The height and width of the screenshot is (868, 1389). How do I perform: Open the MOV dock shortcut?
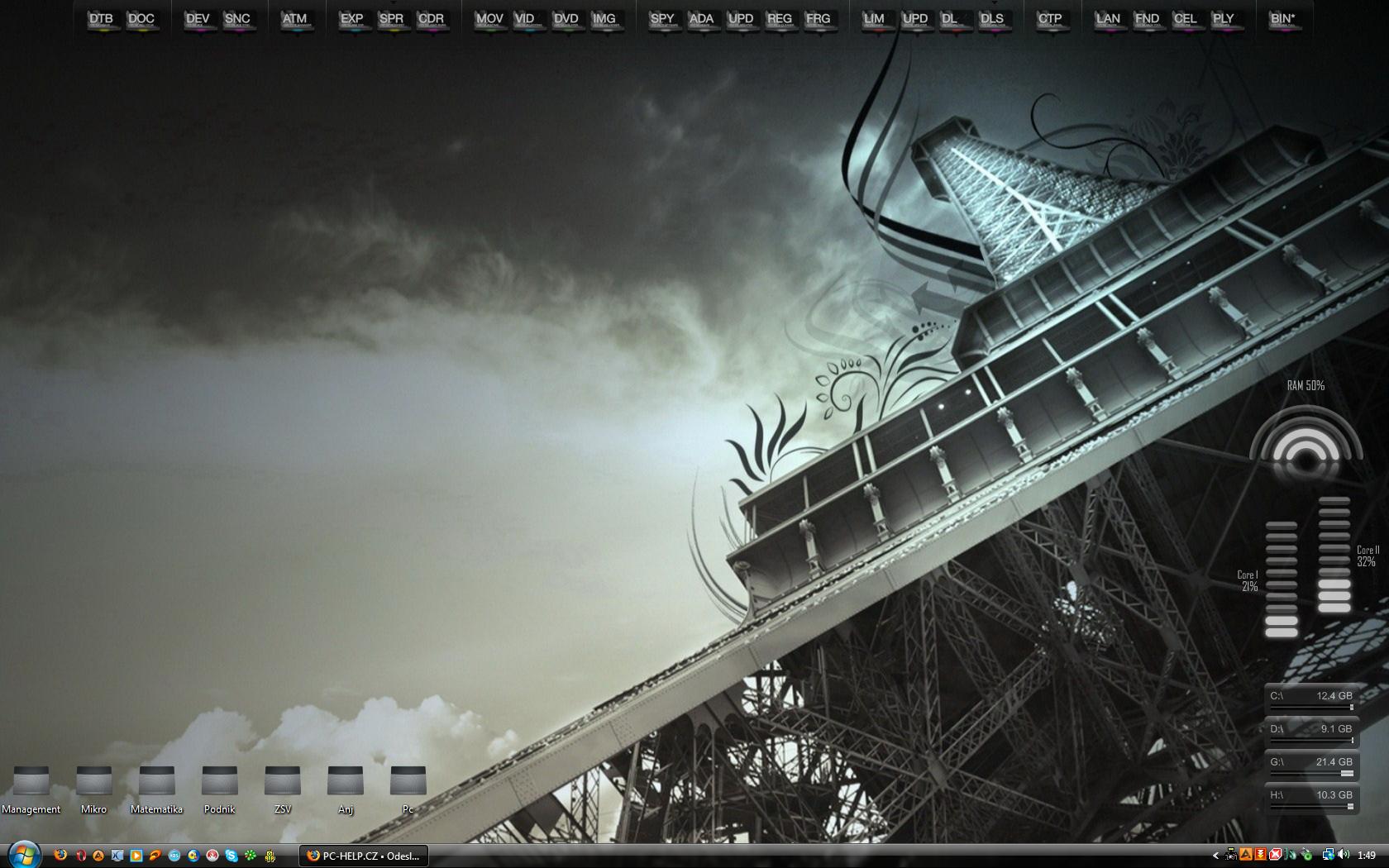point(489,20)
